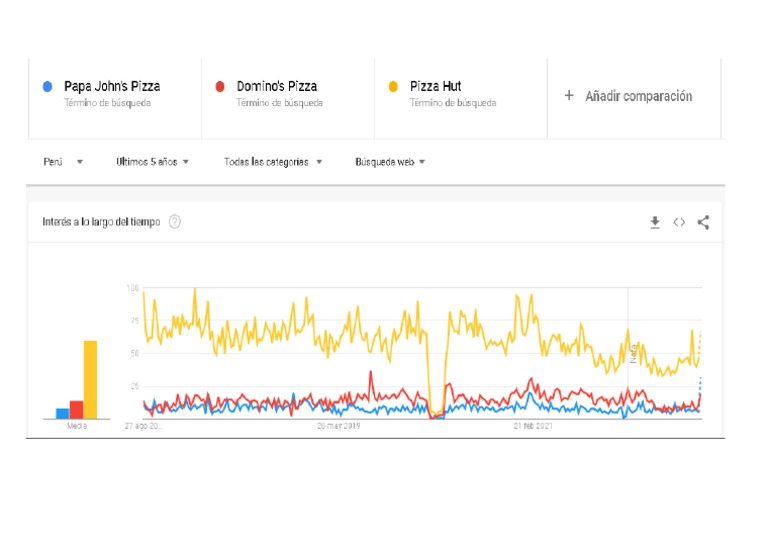Edit the Papa John's Pizza search term
This screenshot has width=768, height=543.
pos(112,87)
